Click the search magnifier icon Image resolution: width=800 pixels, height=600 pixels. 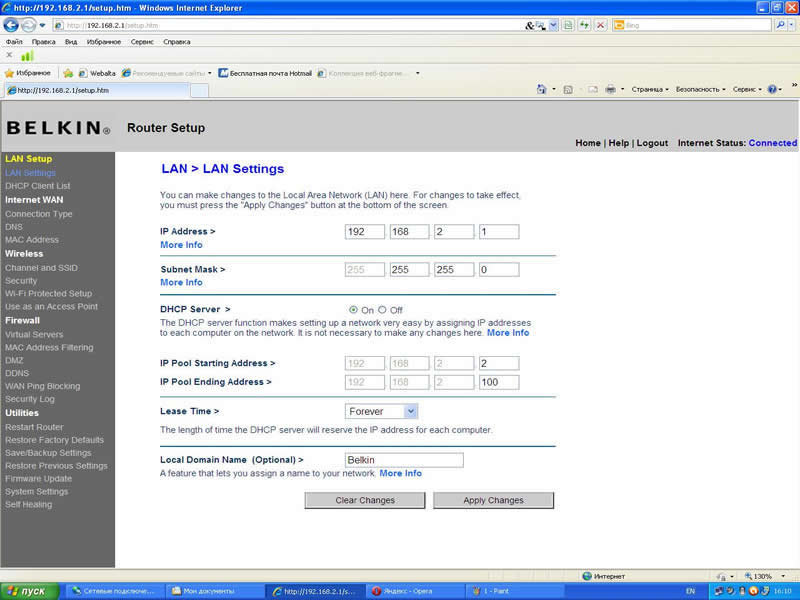[780, 24]
